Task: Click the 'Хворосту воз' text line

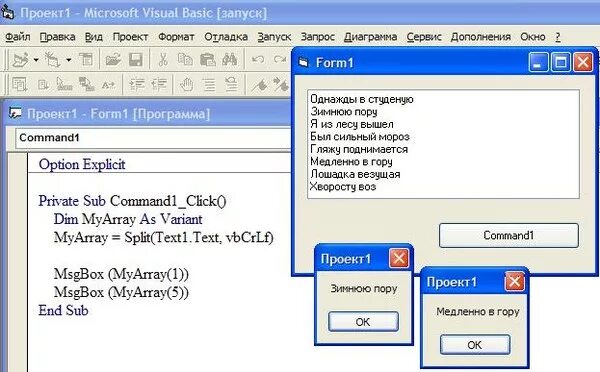Action: coord(343,186)
